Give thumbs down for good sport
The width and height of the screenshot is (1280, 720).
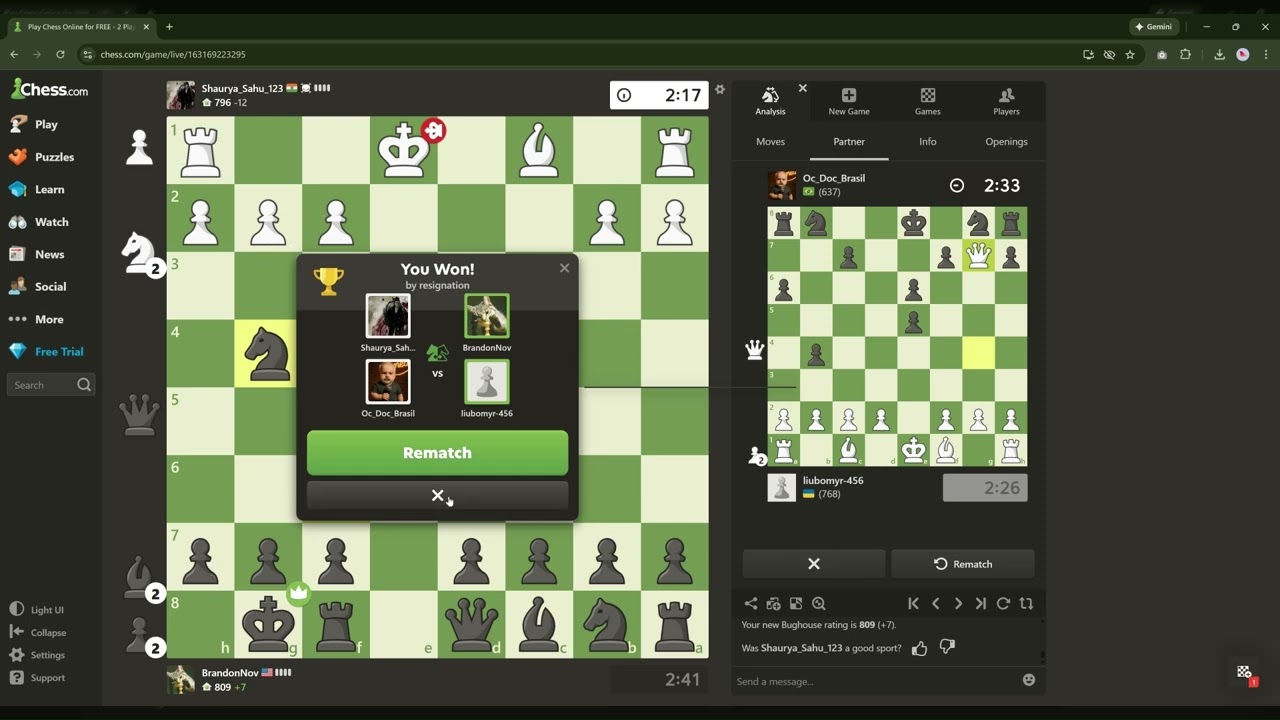pyautogui.click(x=946, y=648)
